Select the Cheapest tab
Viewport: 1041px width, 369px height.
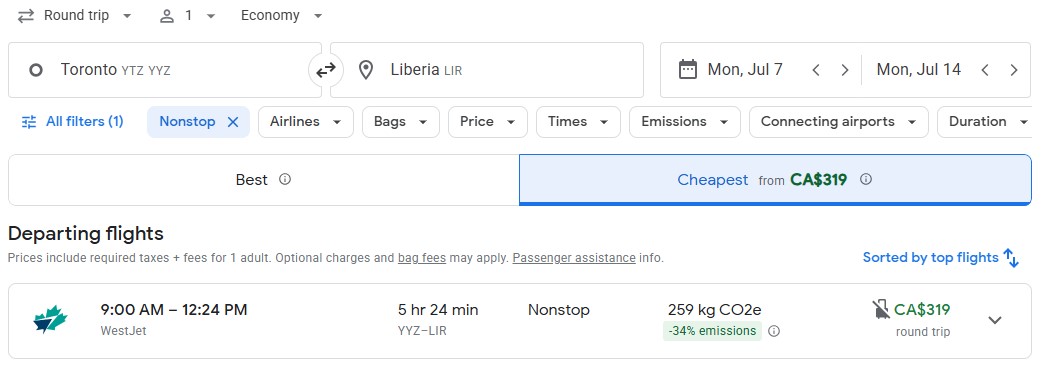pos(775,180)
